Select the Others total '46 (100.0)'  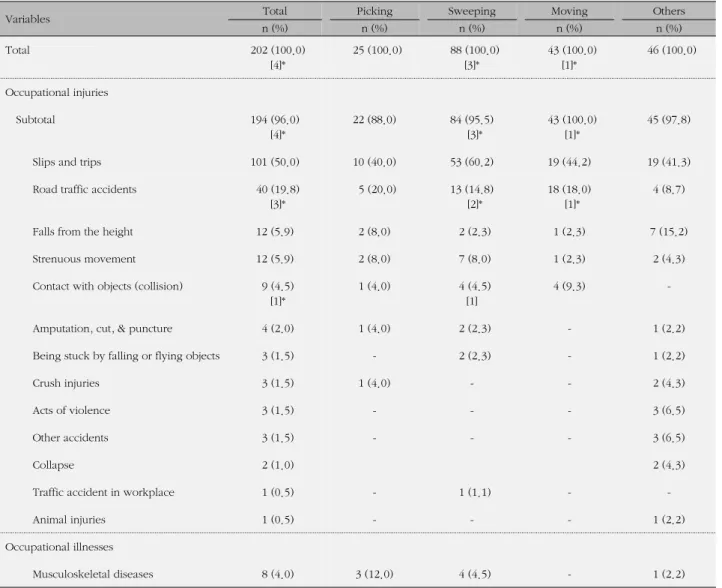[x=671, y=50]
